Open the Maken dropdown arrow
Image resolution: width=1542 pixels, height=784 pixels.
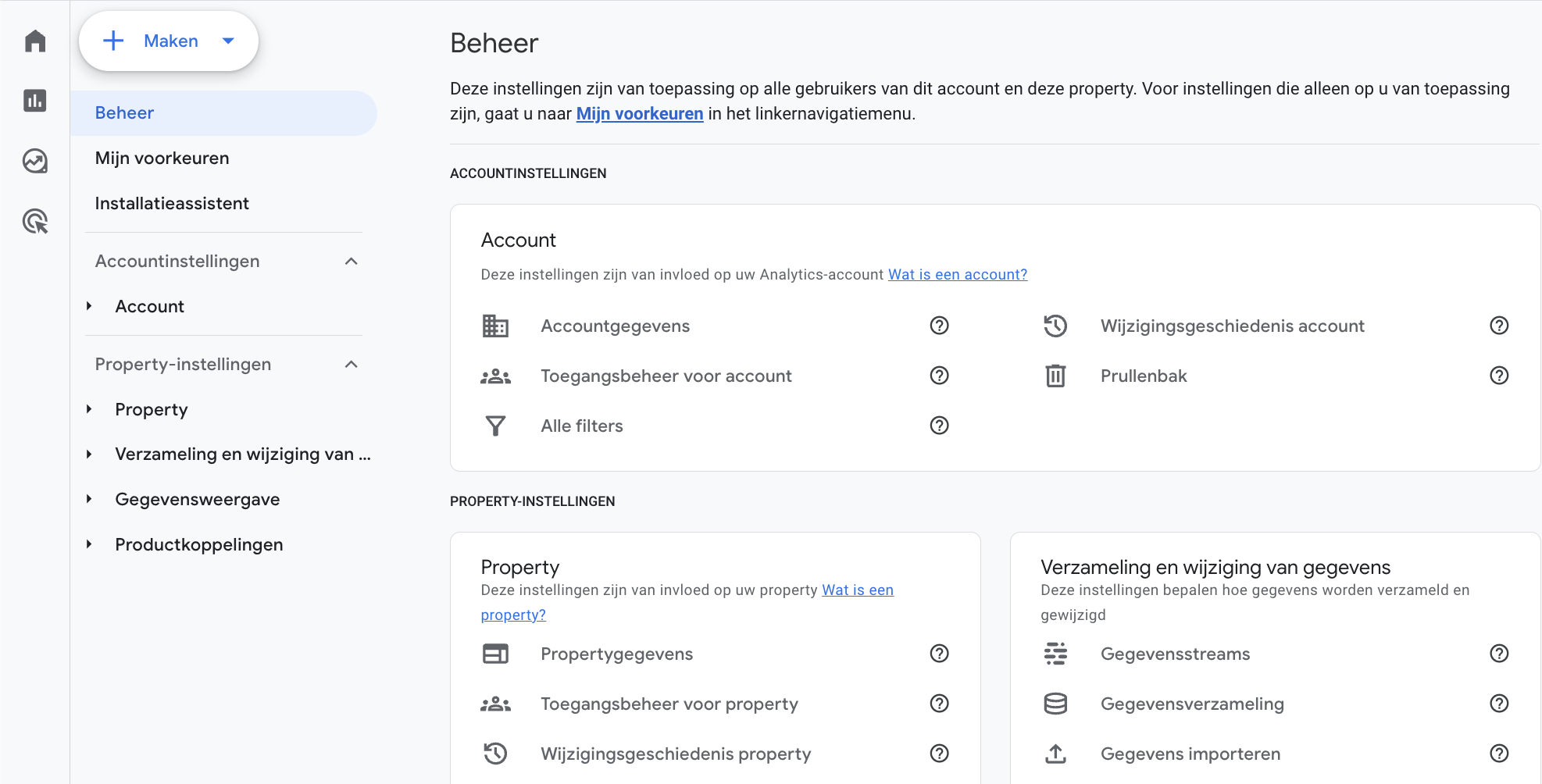point(228,41)
